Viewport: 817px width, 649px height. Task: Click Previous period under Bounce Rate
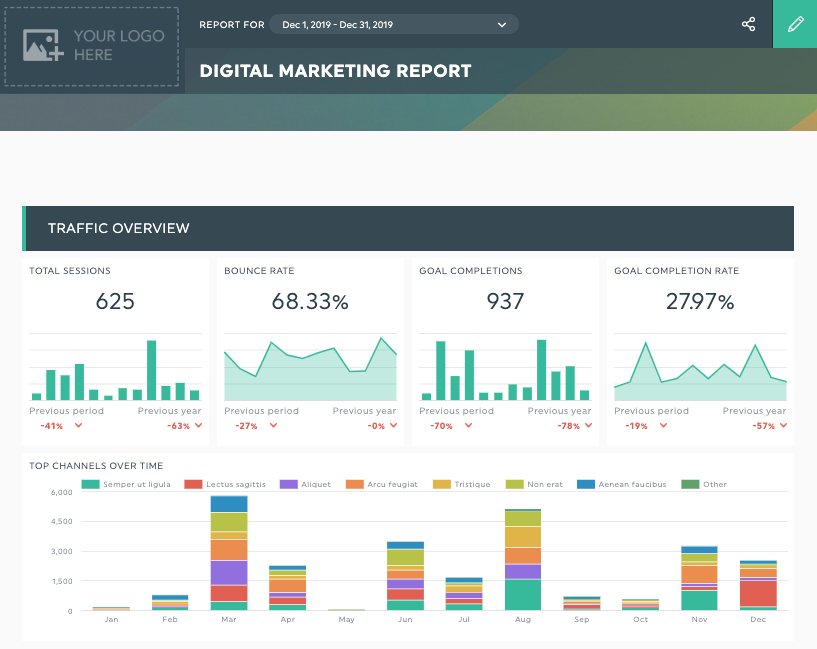261,410
